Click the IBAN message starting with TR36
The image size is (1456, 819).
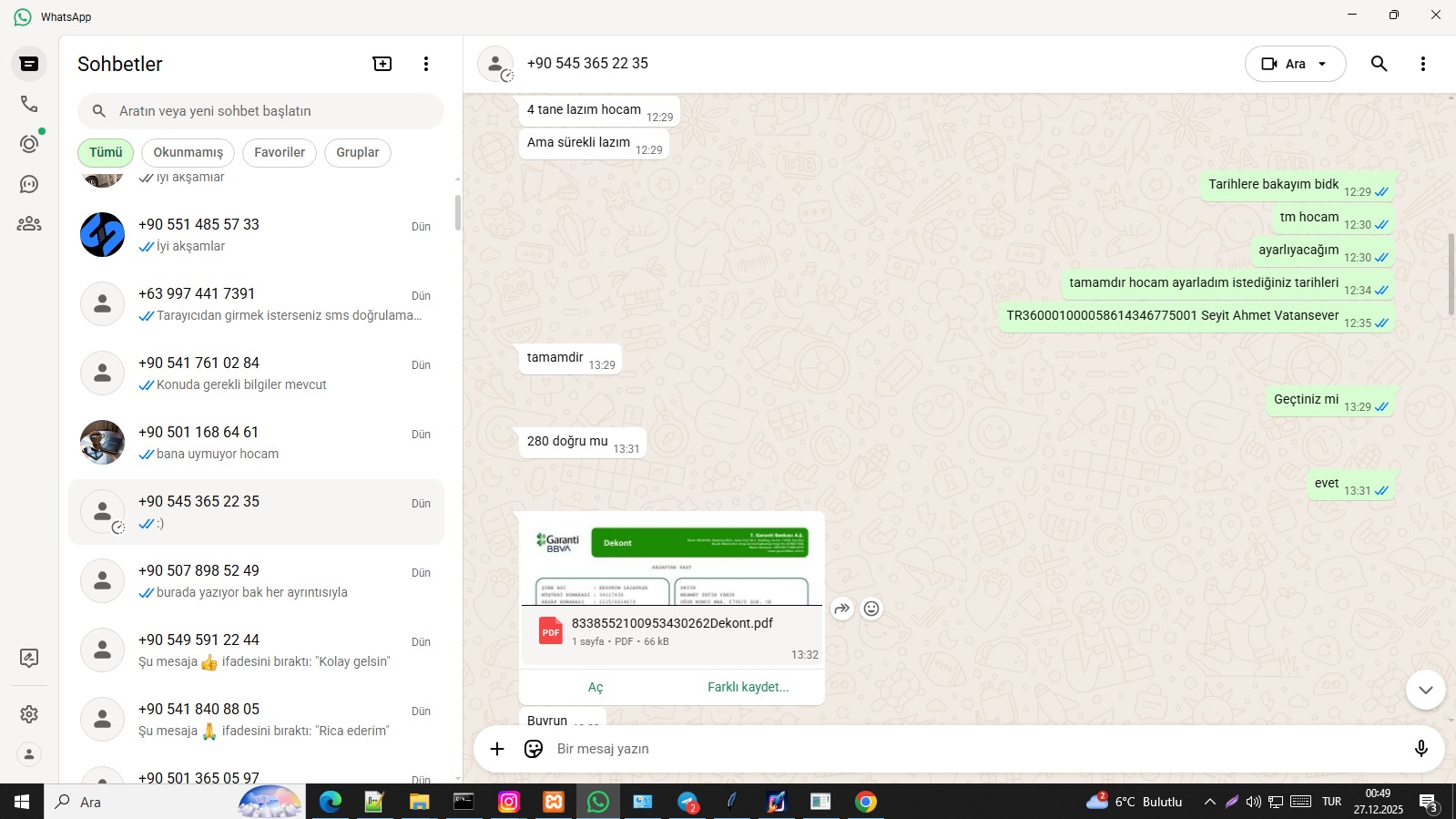click(x=1196, y=317)
